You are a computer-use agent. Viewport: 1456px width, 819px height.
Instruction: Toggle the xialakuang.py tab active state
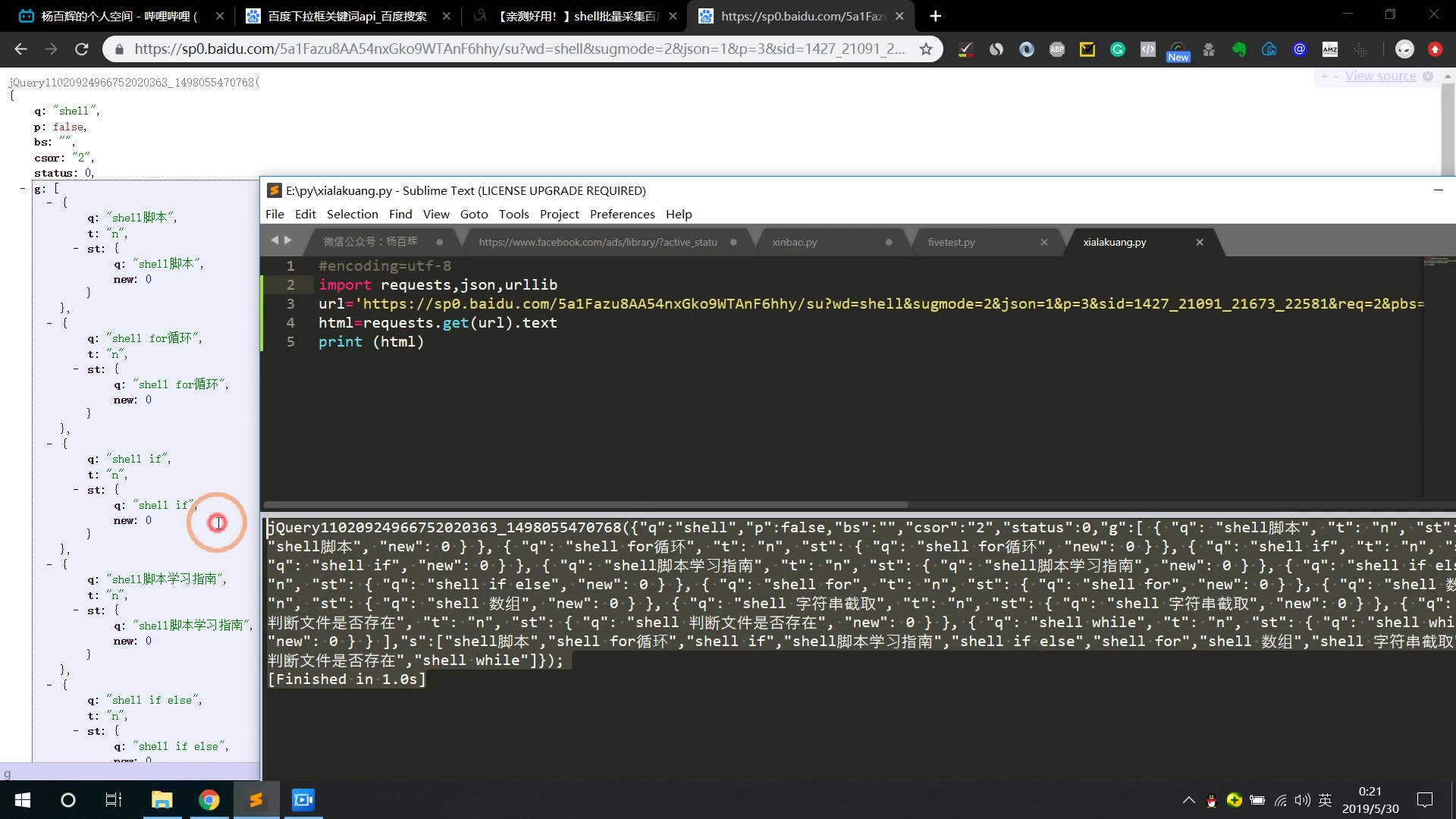coord(1113,241)
